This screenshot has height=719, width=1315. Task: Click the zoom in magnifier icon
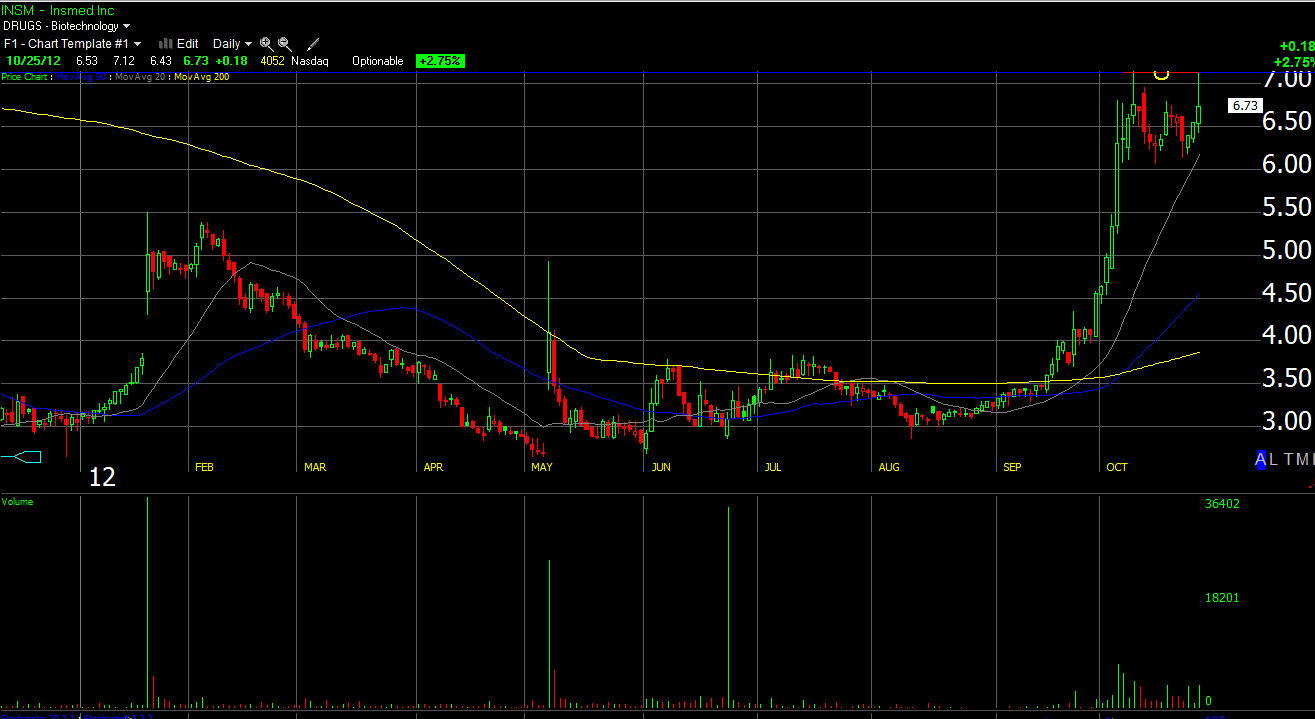click(266, 44)
